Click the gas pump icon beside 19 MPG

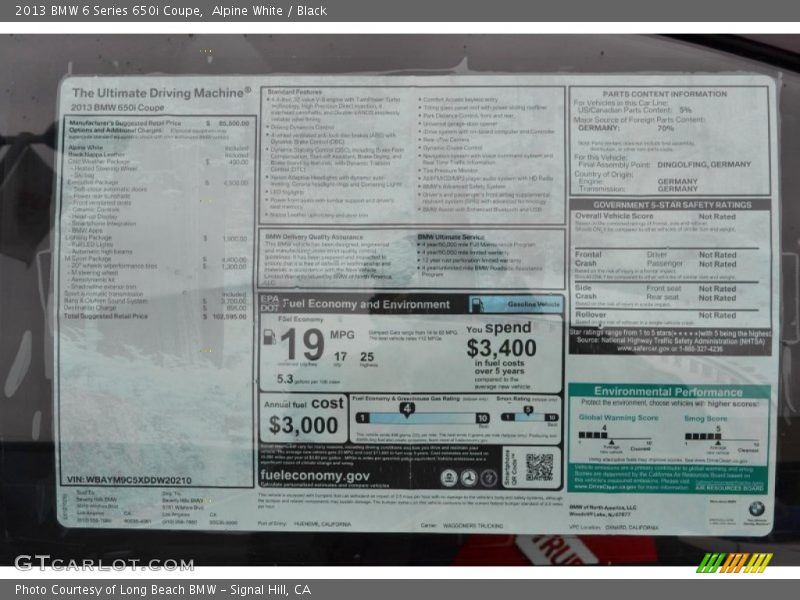tap(269, 337)
